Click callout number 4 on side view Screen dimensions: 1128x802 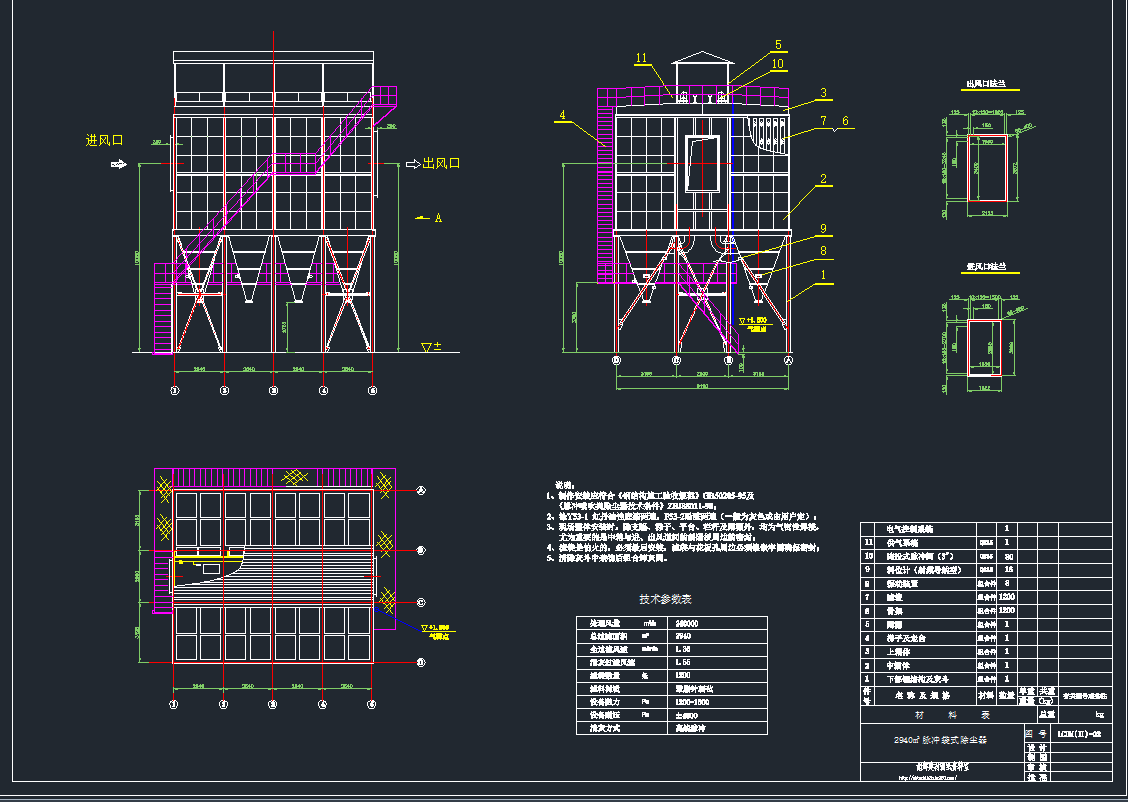point(562,116)
